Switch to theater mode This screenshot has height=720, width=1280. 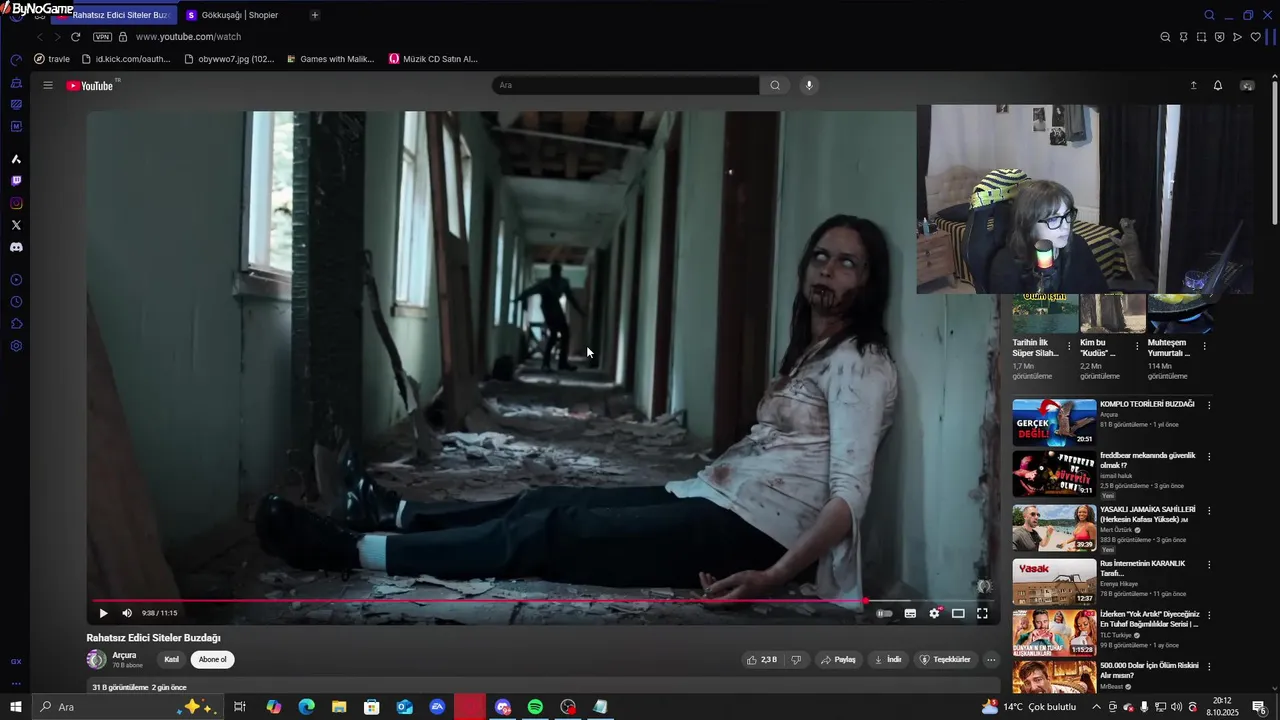pyautogui.click(x=958, y=613)
